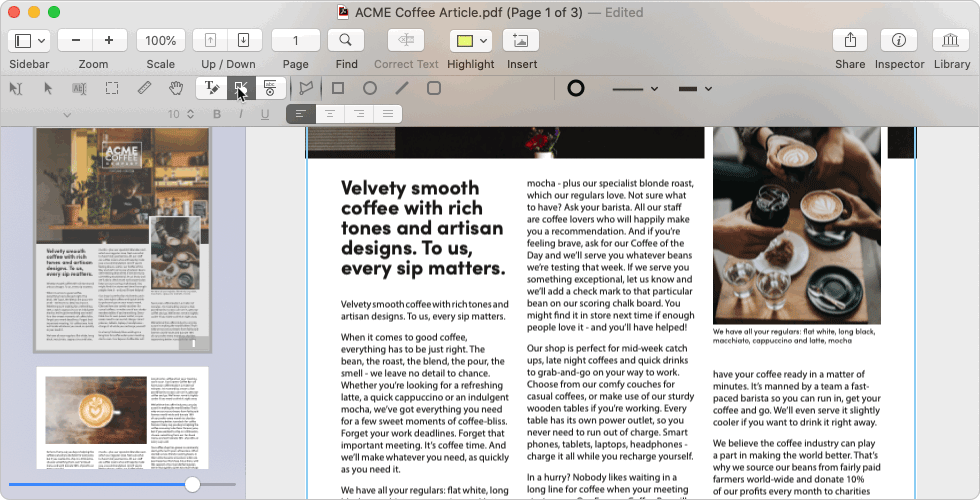The height and width of the screenshot is (500, 980).
Task: Open the Library panel
Action: (951, 41)
